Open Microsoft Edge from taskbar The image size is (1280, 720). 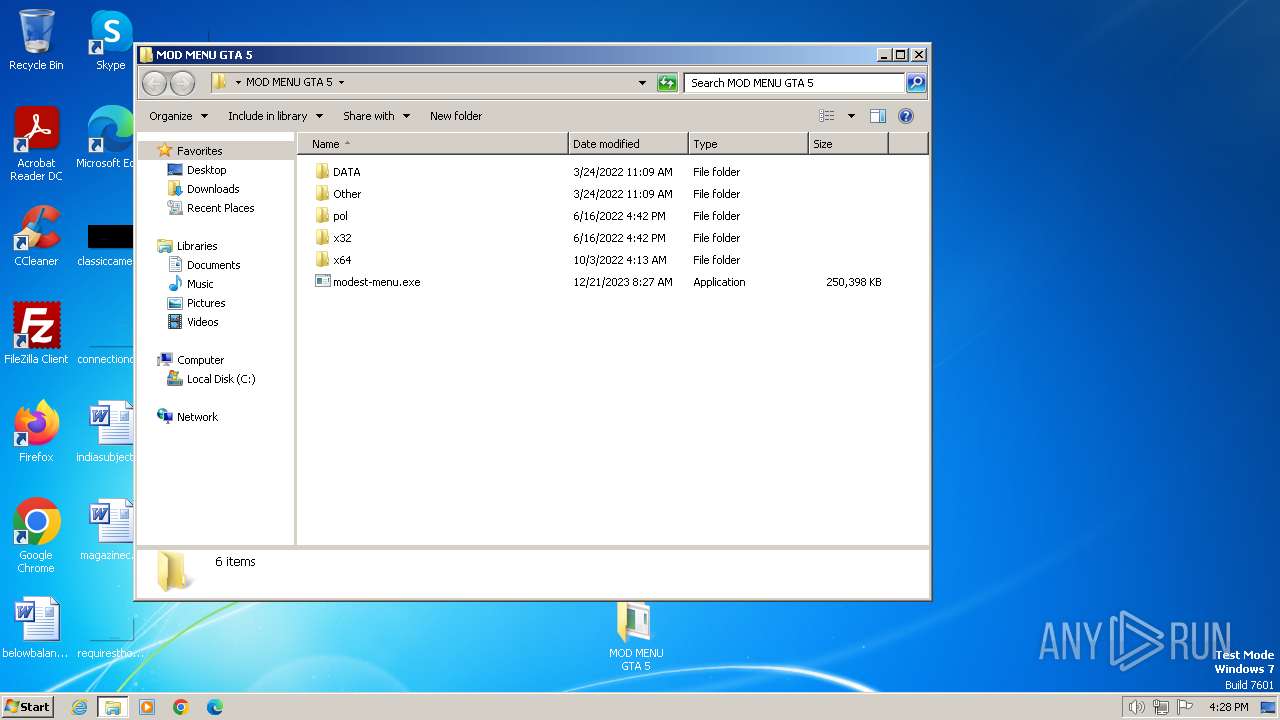pyautogui.click(x=215, y=707)
